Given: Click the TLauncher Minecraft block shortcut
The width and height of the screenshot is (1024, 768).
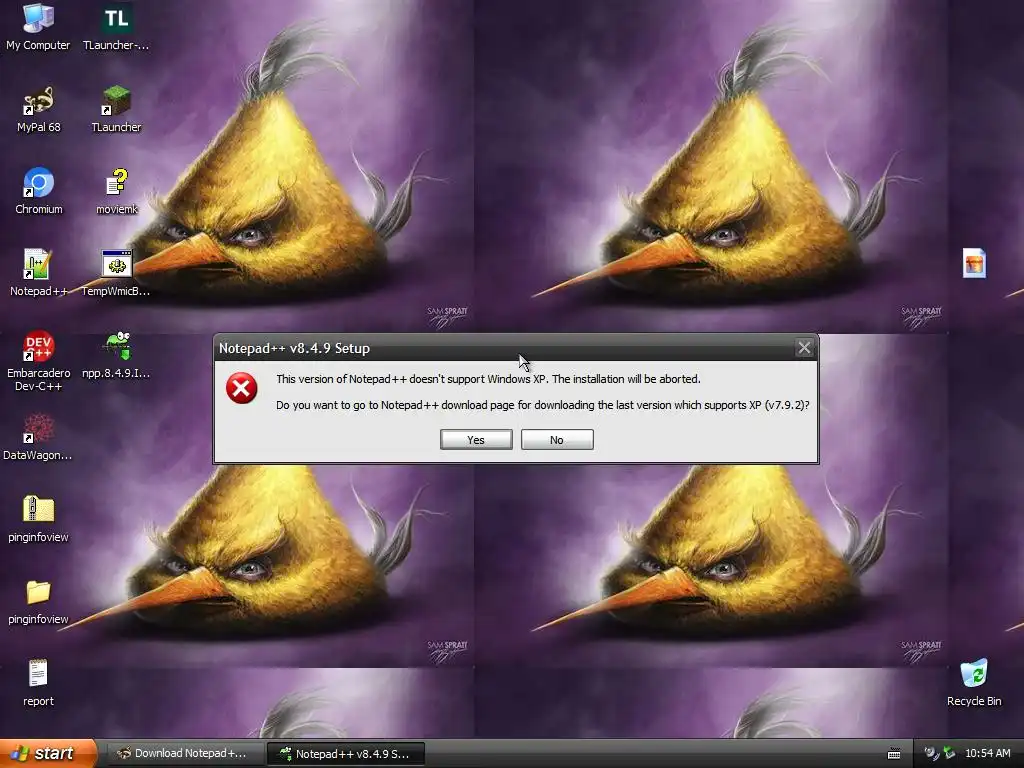Looking at the screenshot, I should pyautogui.click(x=116, y=110).
